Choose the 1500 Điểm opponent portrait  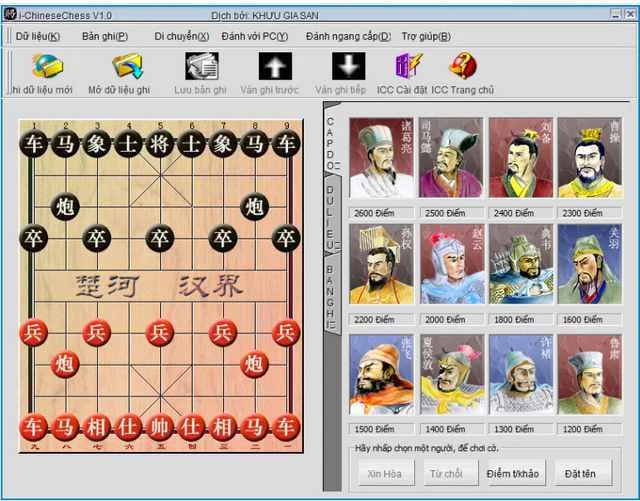pos(382,375)
